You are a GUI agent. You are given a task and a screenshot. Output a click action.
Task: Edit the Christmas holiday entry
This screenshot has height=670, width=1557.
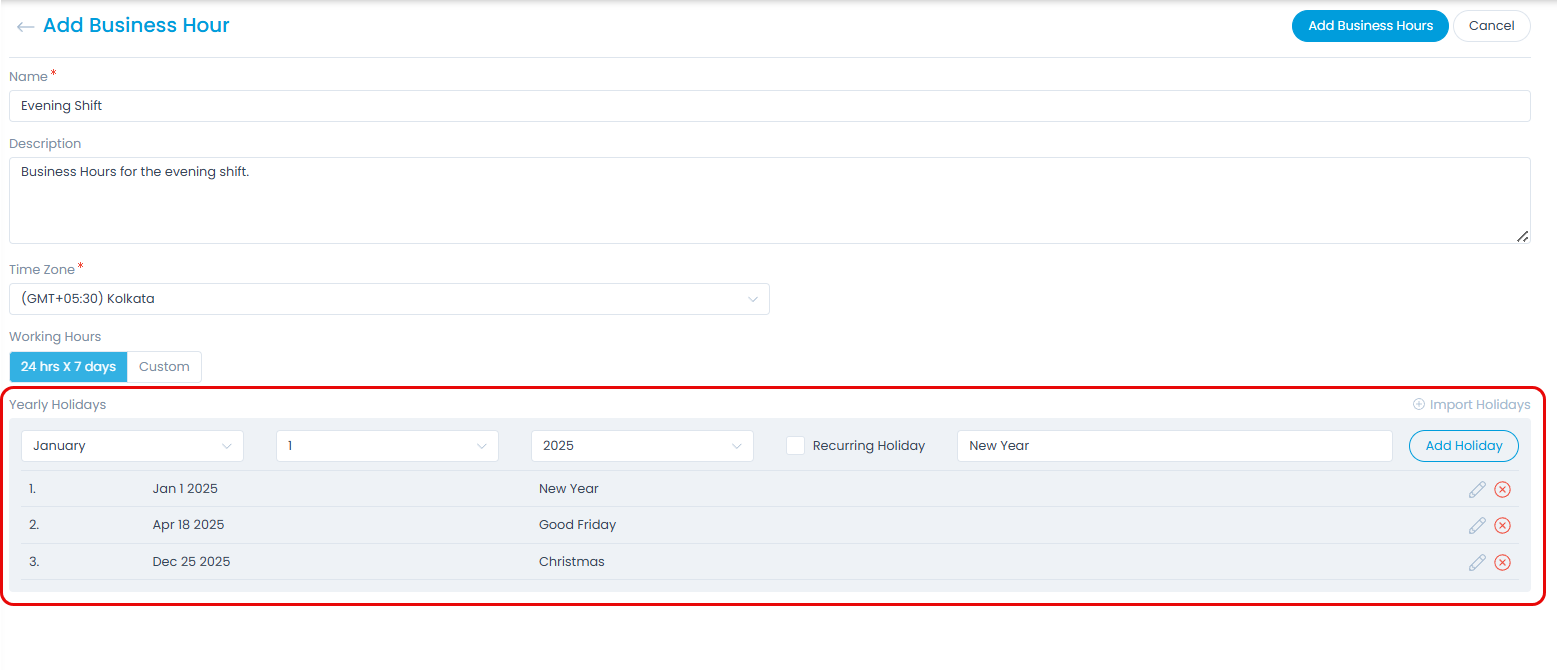click(x=1477, y=561)
